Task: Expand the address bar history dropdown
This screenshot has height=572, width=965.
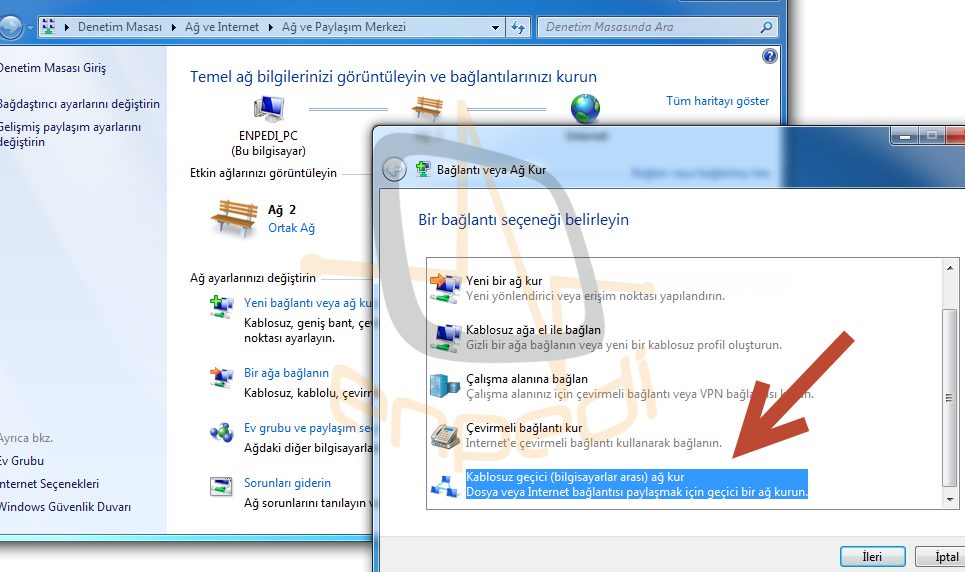Action: coord(495,28)
